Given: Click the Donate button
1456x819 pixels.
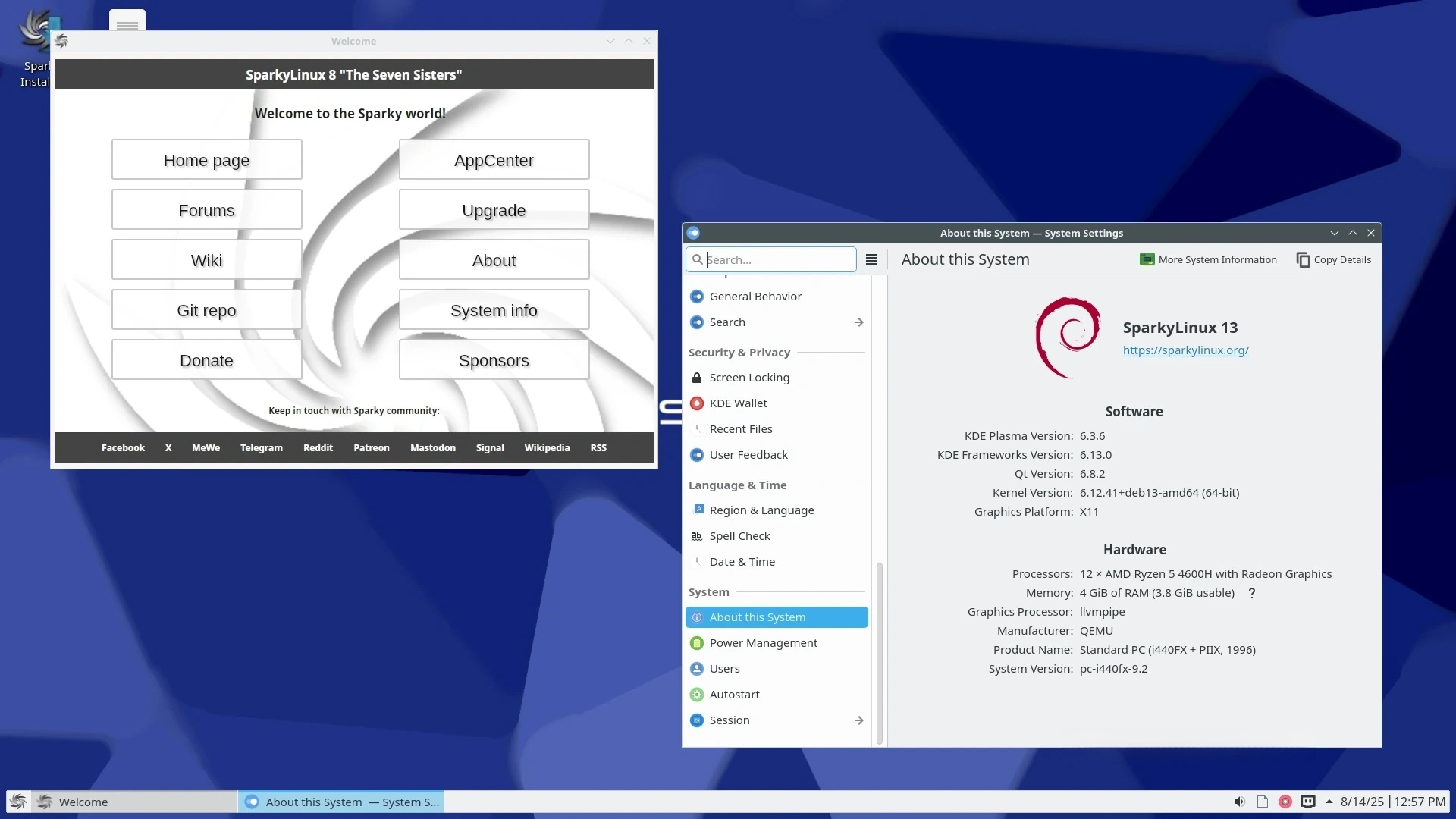Looking at the screenshot, I should click(206, 360).
